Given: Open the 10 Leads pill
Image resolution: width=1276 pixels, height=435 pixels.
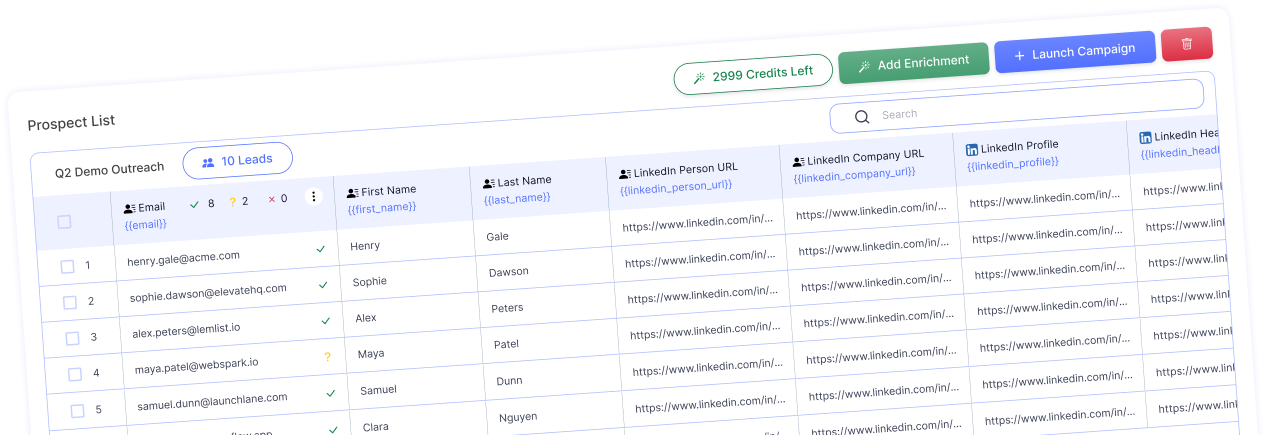Looking at the screenshot, I should pos(237,161).
